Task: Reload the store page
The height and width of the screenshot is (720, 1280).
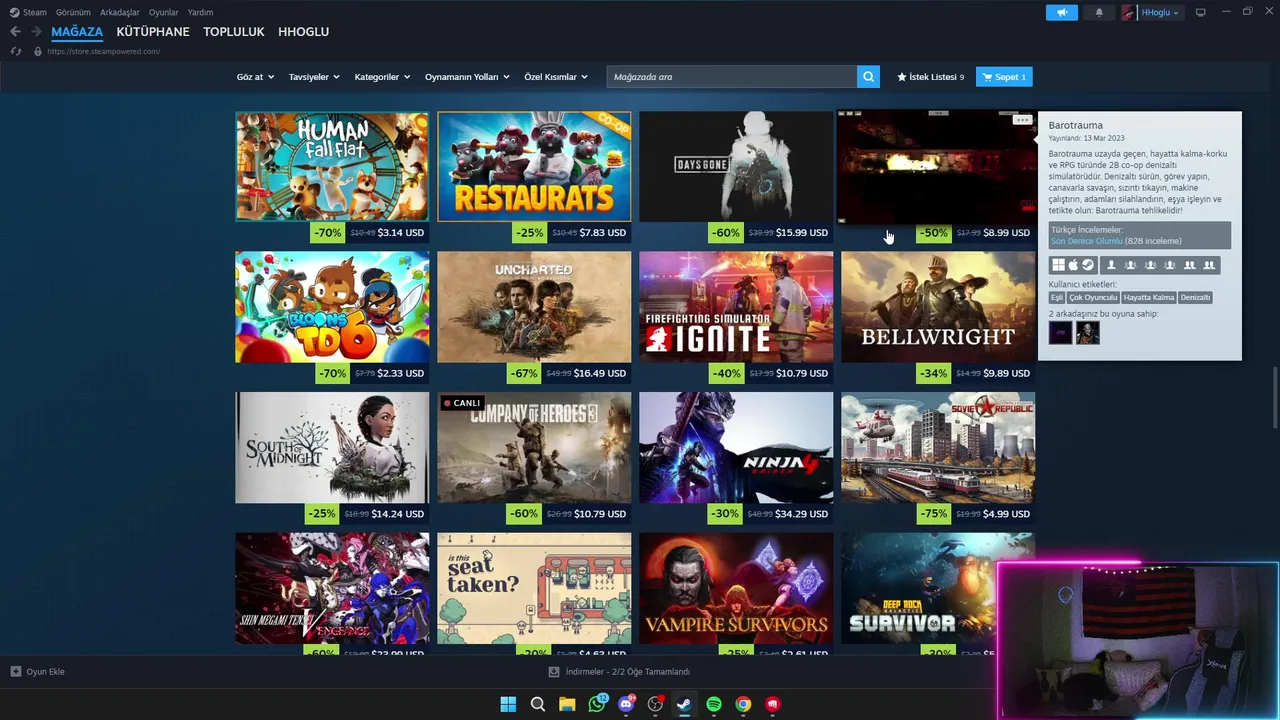Action: 15,51
